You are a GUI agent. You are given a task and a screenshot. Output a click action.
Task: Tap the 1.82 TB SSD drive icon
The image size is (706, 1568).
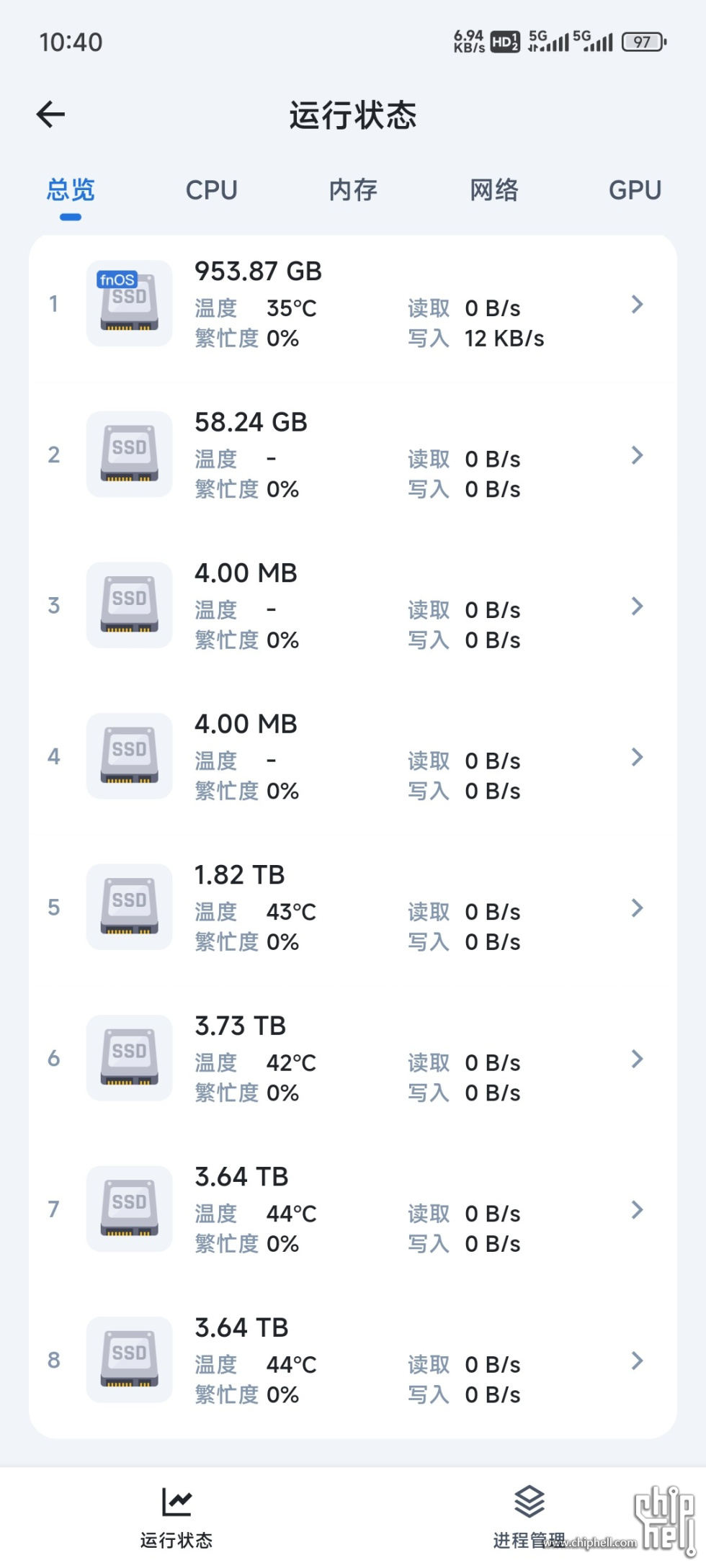130,907
